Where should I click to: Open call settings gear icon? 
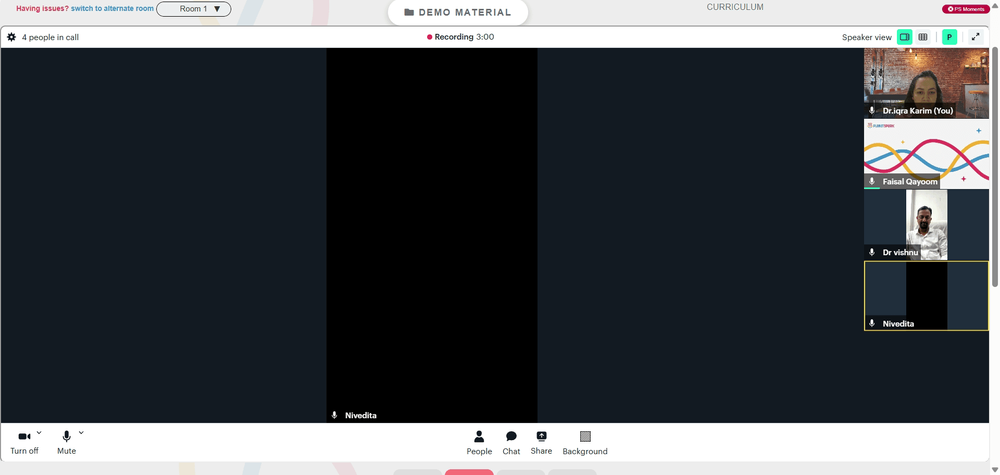[x=11, y=37]
